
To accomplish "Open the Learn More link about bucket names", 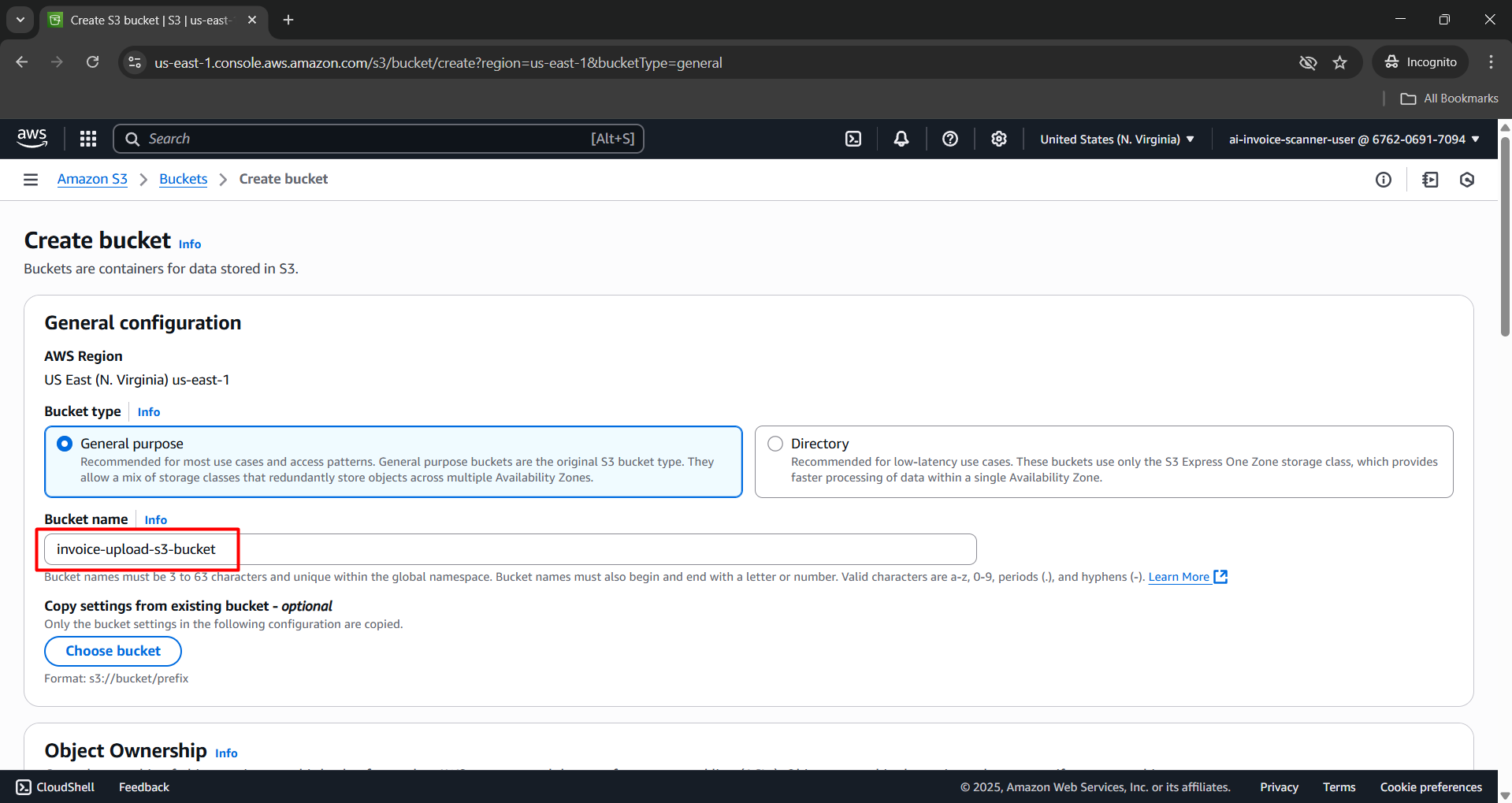I will click(x=1179, y=576).
